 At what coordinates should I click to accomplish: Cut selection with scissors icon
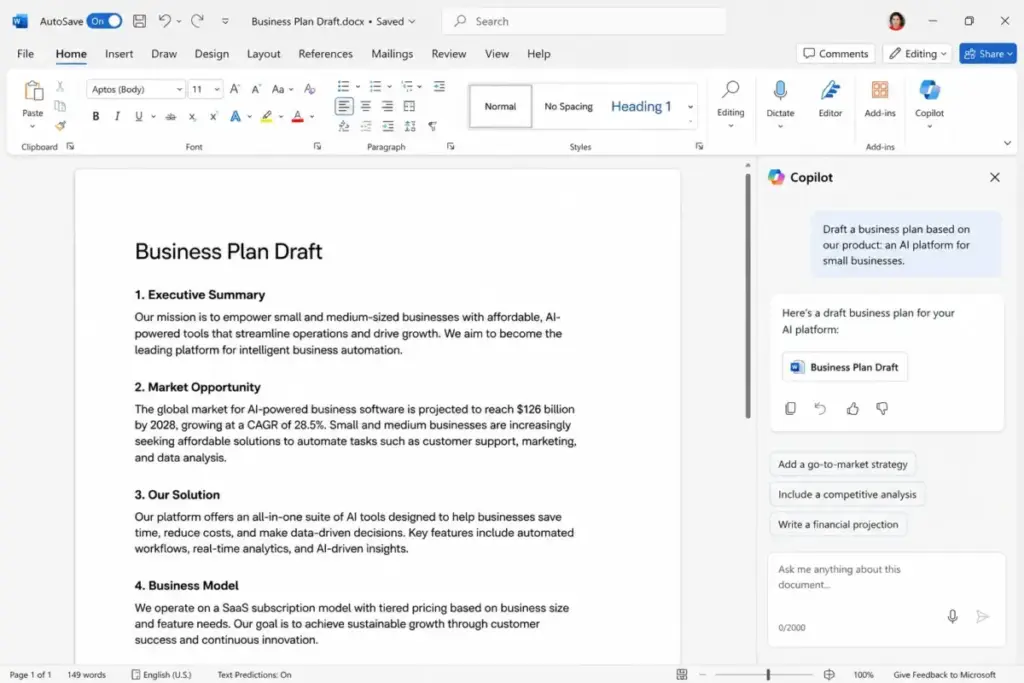pos(60,86)
